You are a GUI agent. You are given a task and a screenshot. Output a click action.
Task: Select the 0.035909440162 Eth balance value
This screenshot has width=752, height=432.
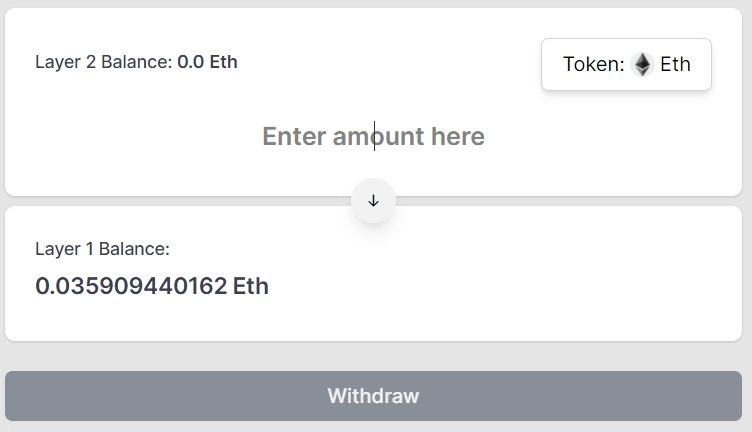pos(152,287)
